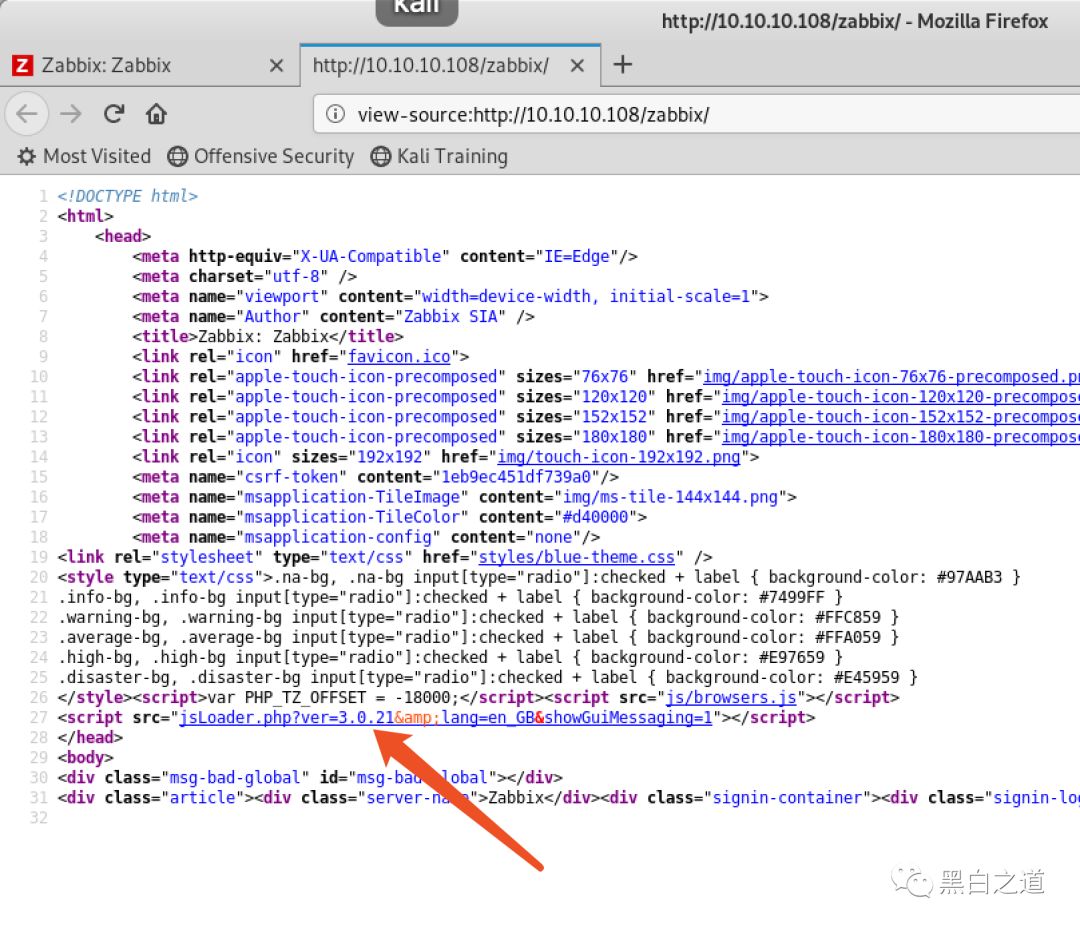Click the color value #d40000
The height and width of the screenshot is (929, 1080).
coord(595,517)
